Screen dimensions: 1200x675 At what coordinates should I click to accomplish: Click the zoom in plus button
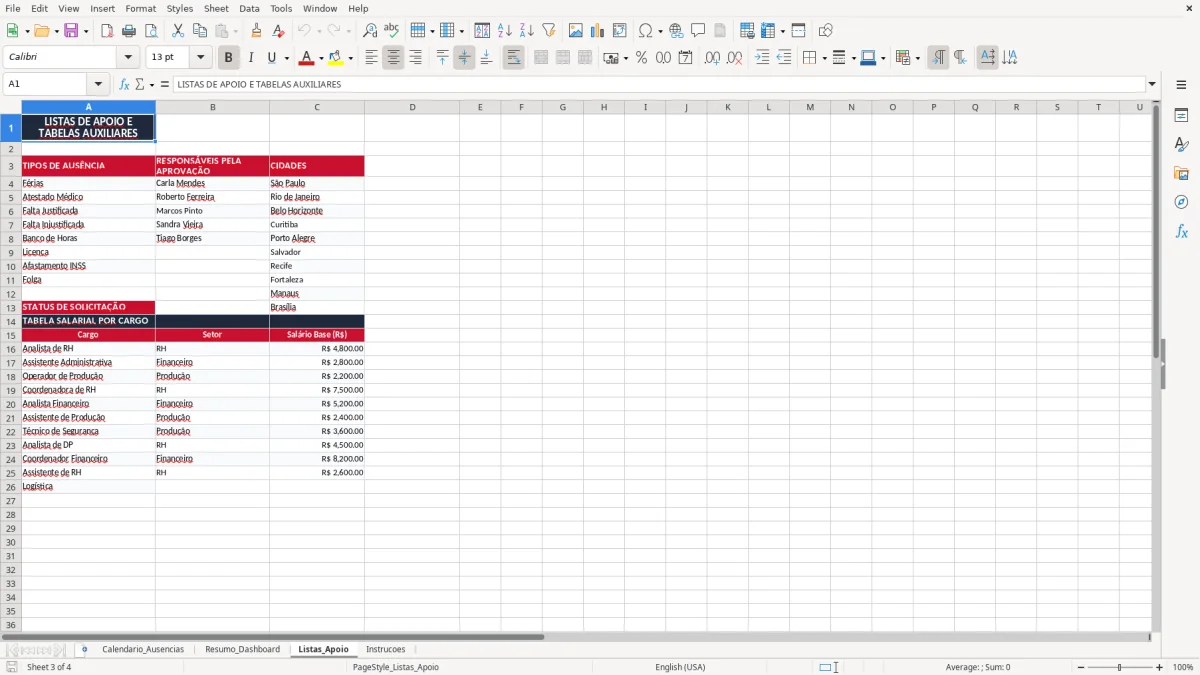[x=1160, y=667]
